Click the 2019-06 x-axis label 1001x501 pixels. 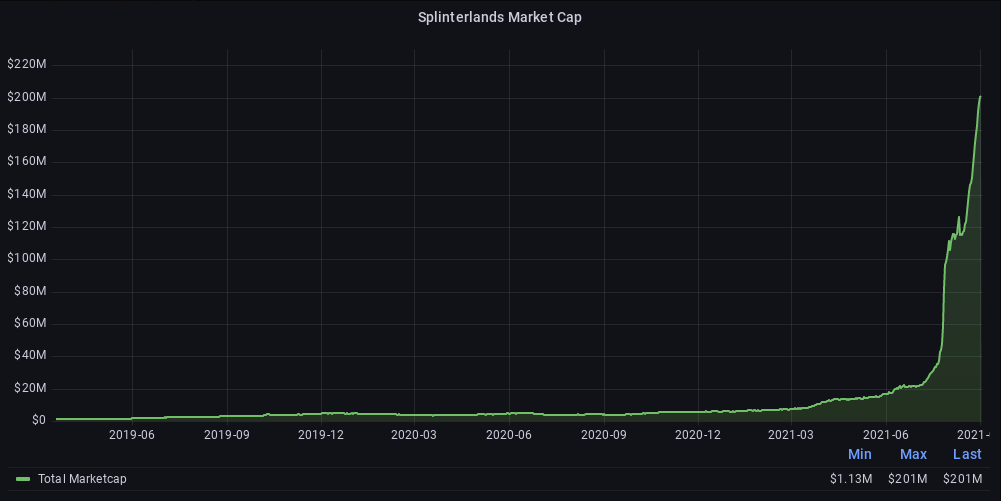point(132,435)
